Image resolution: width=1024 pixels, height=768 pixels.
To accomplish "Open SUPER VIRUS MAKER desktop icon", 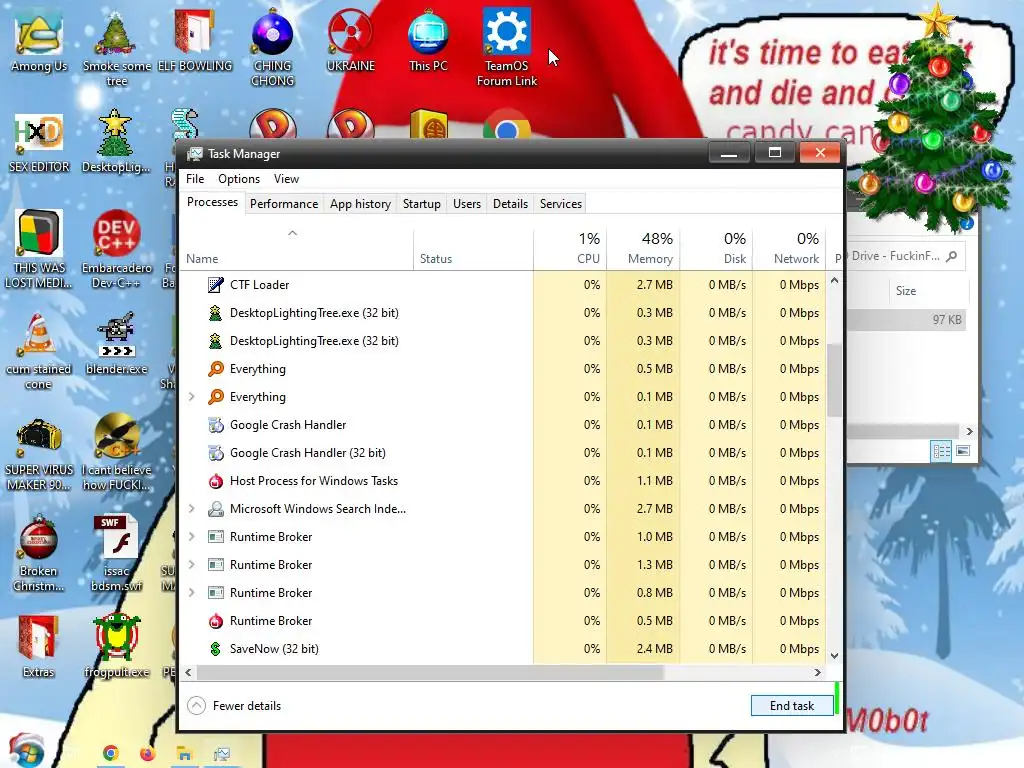I will (39, 452).
